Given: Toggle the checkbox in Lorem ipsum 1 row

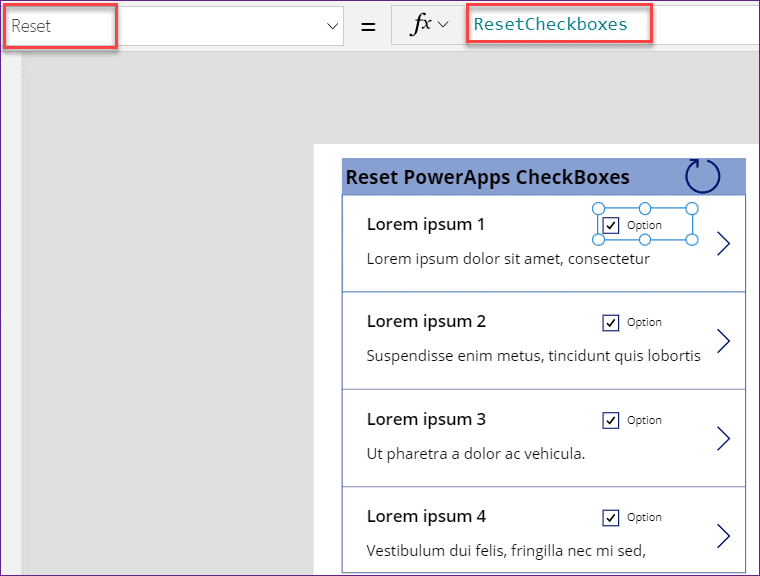Looking at the screenshot, I should (610, 225).
